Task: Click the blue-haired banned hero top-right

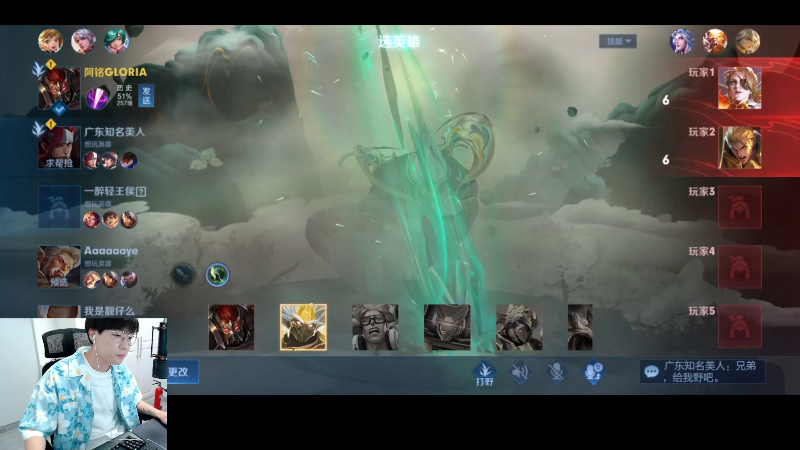Action: [x=682, y=41]
